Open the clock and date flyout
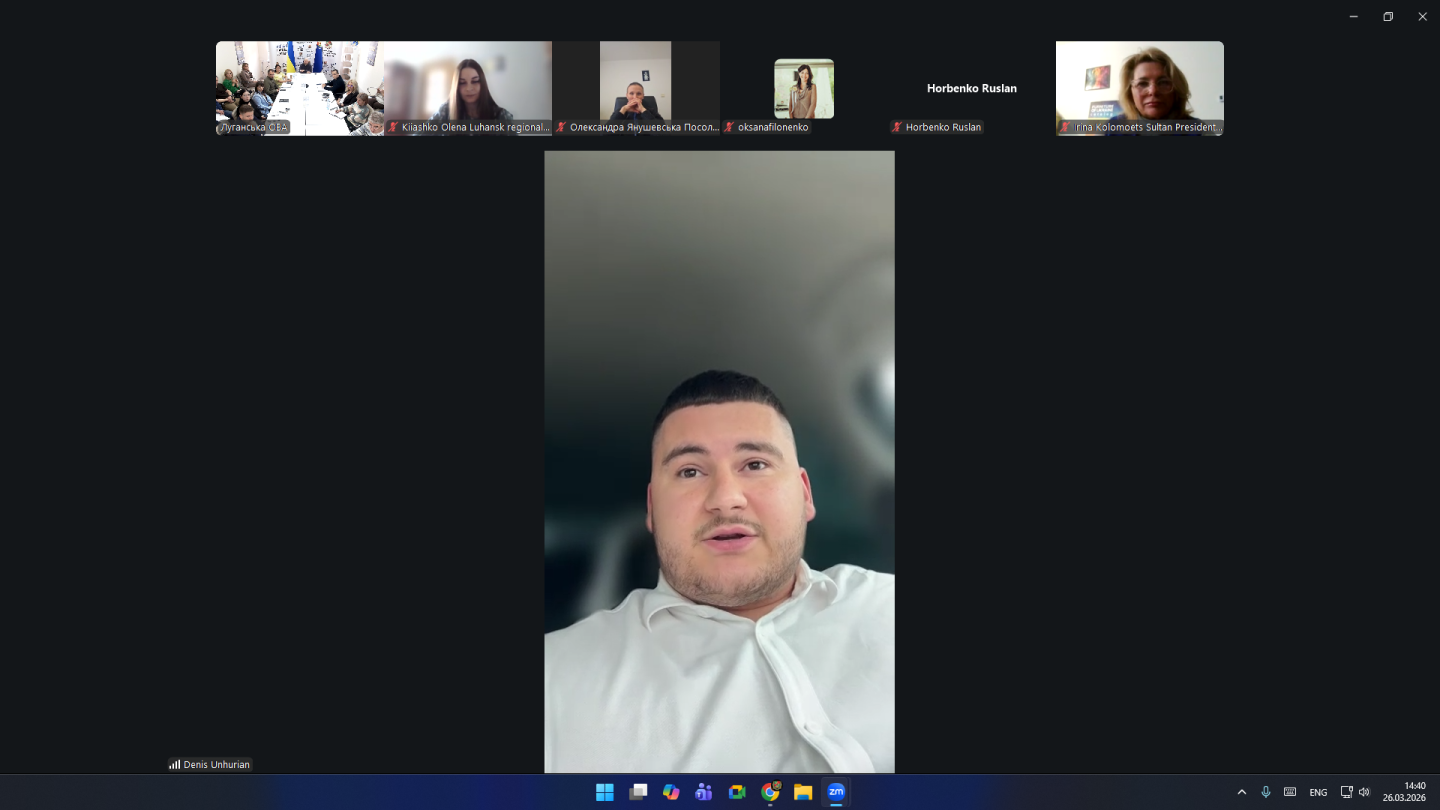This screenshot has width=1440, height=810. pos(1404,791)
